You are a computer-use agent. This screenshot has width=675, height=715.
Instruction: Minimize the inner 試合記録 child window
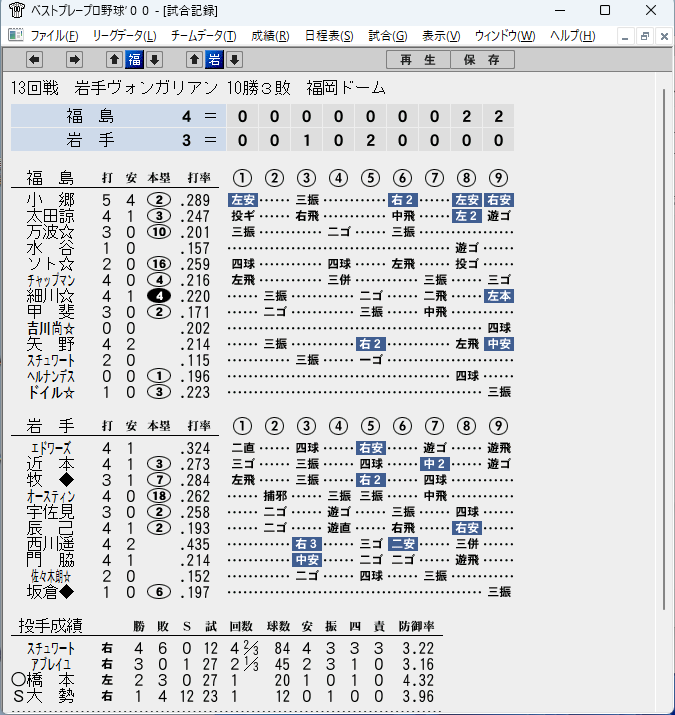coord(625,36)
